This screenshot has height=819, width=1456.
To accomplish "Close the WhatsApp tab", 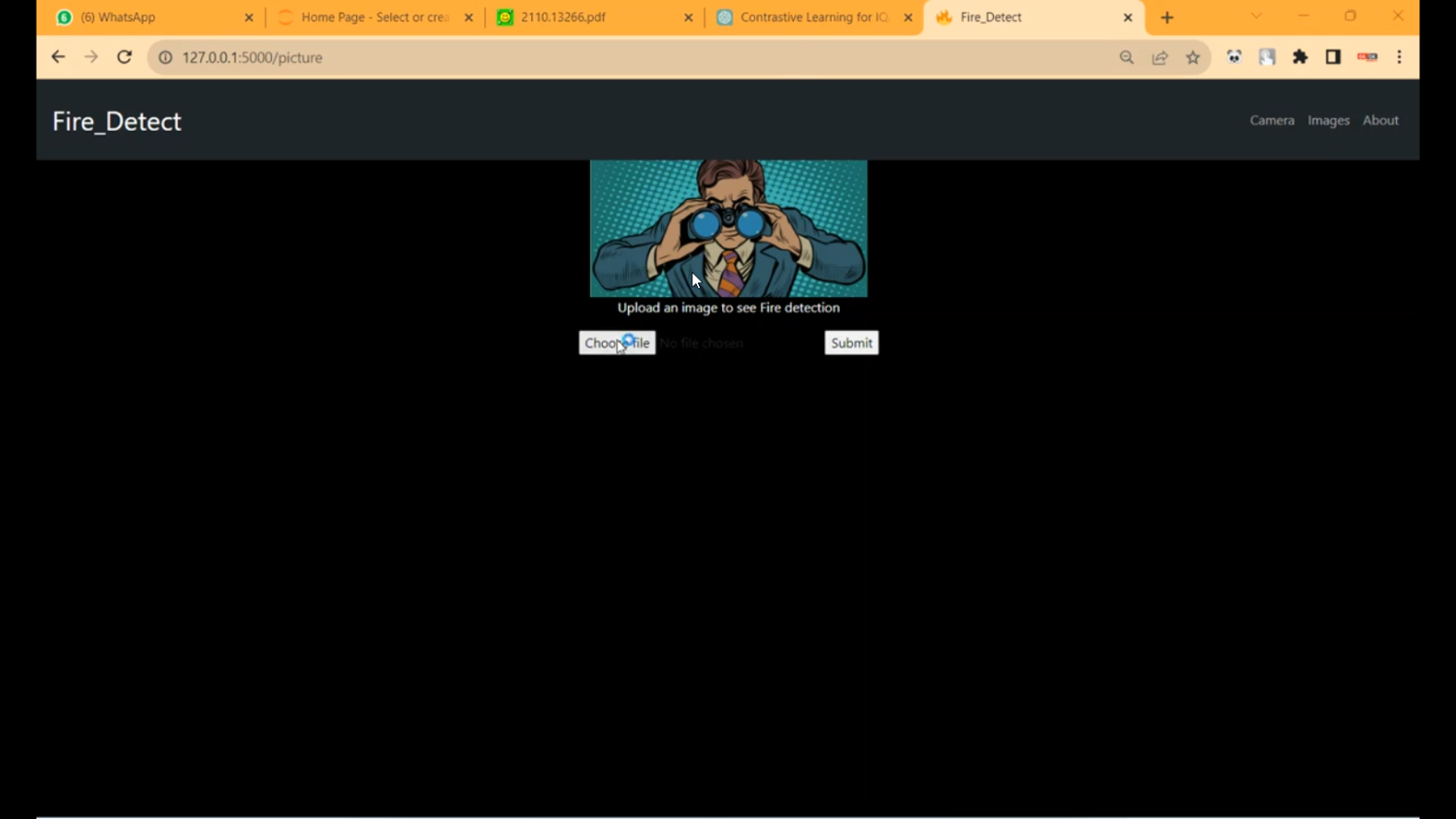I will click(248, 17).
